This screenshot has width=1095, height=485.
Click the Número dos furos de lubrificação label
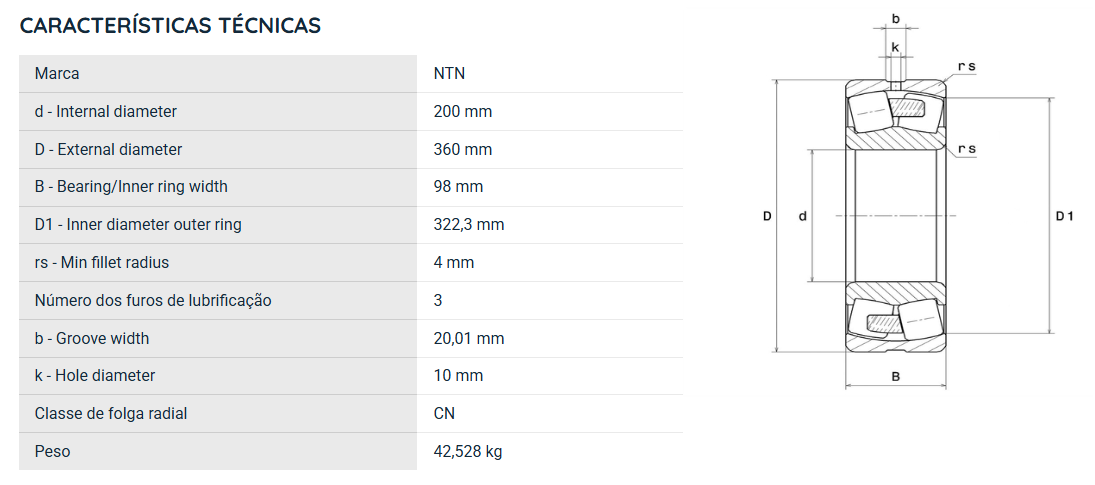coord(153,301)
